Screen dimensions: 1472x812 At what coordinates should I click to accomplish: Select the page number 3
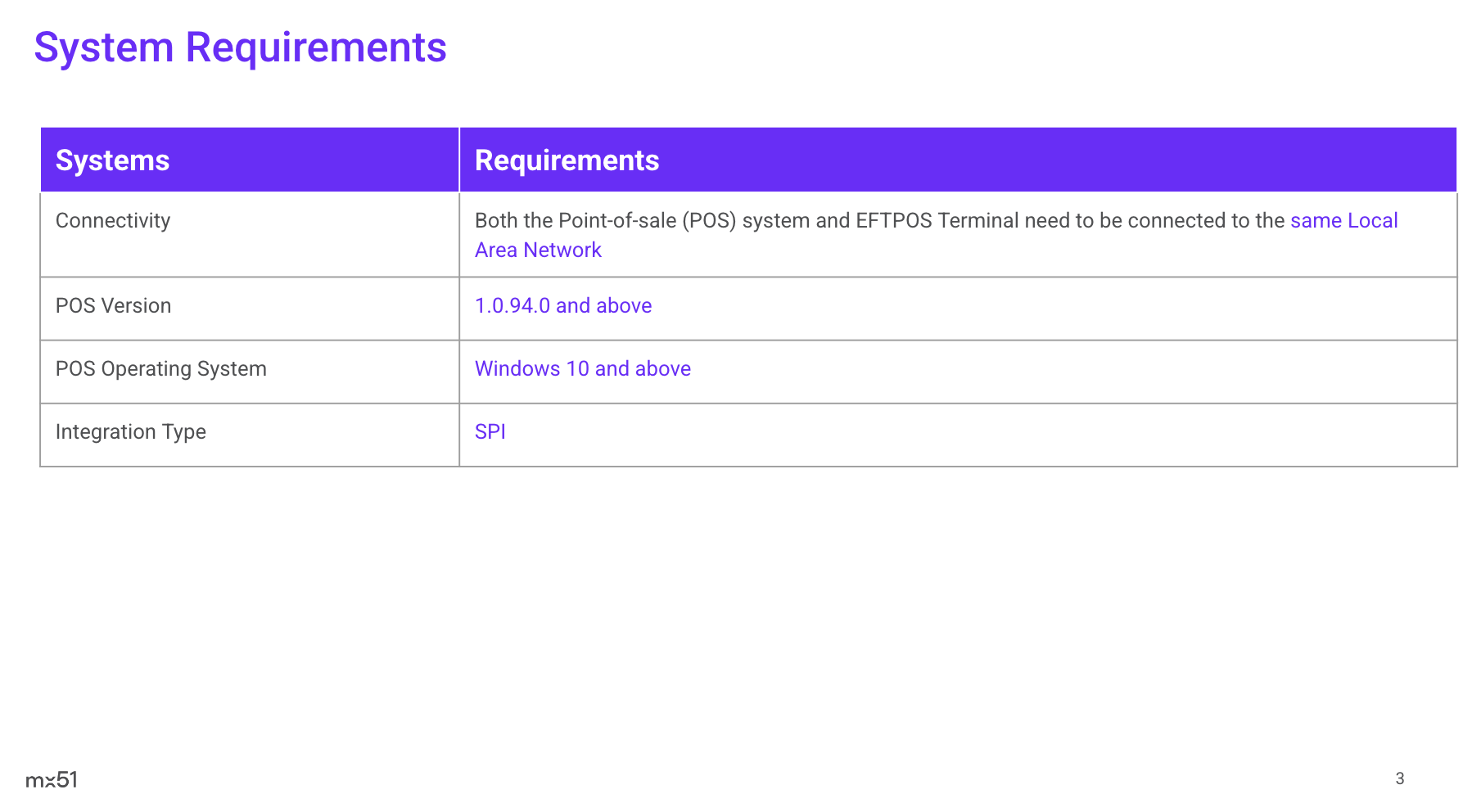(x=1399, y=778)
